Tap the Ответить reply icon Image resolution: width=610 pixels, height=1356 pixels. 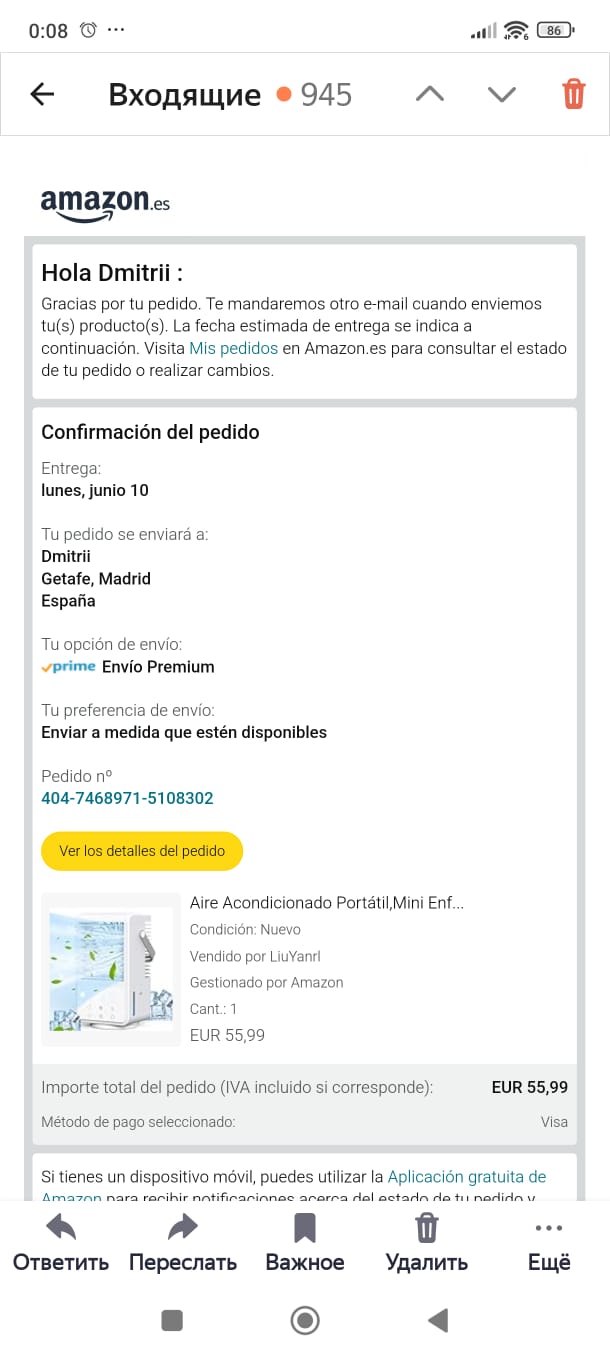61,1228
